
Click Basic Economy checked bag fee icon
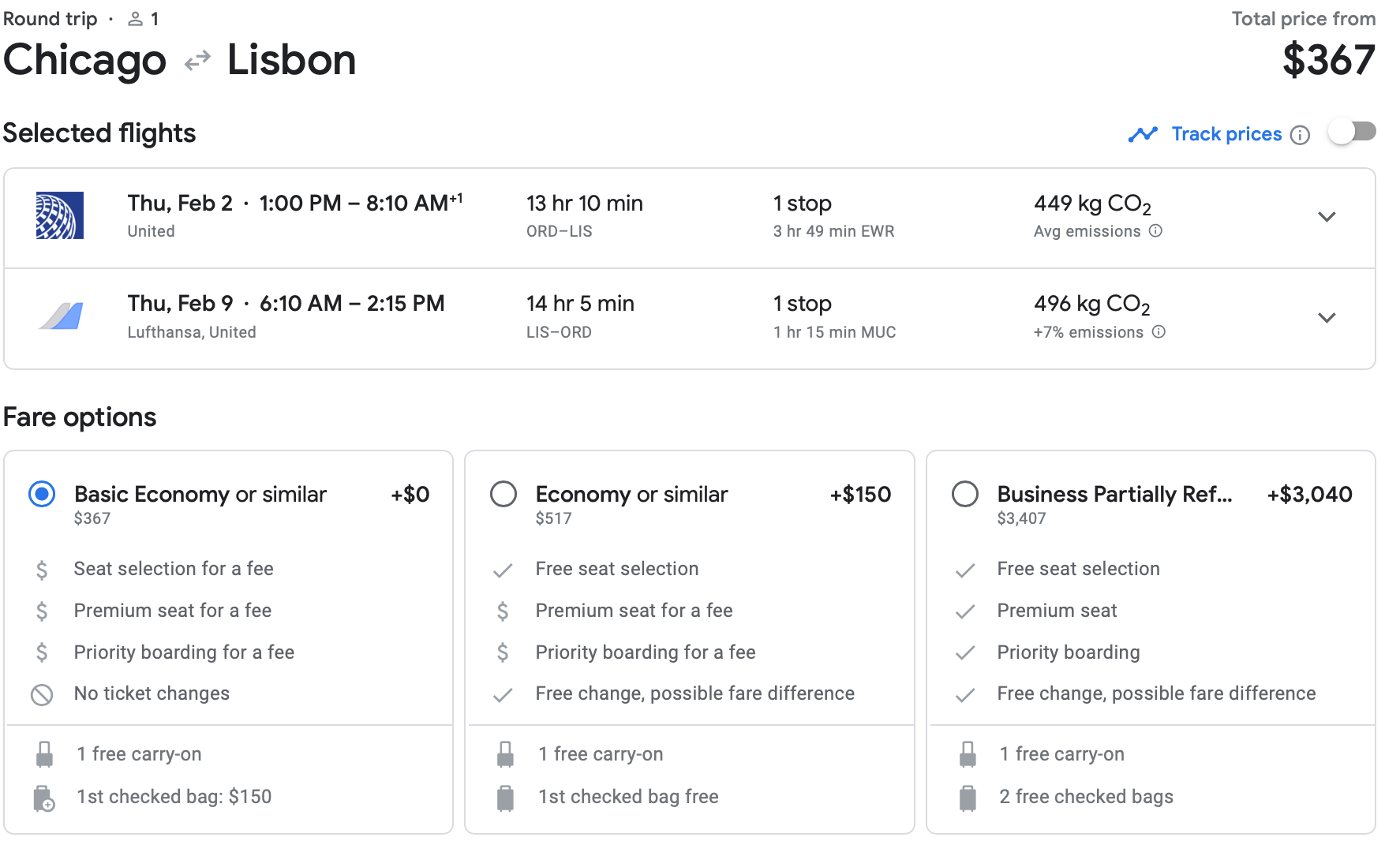(x=44, y=798)
